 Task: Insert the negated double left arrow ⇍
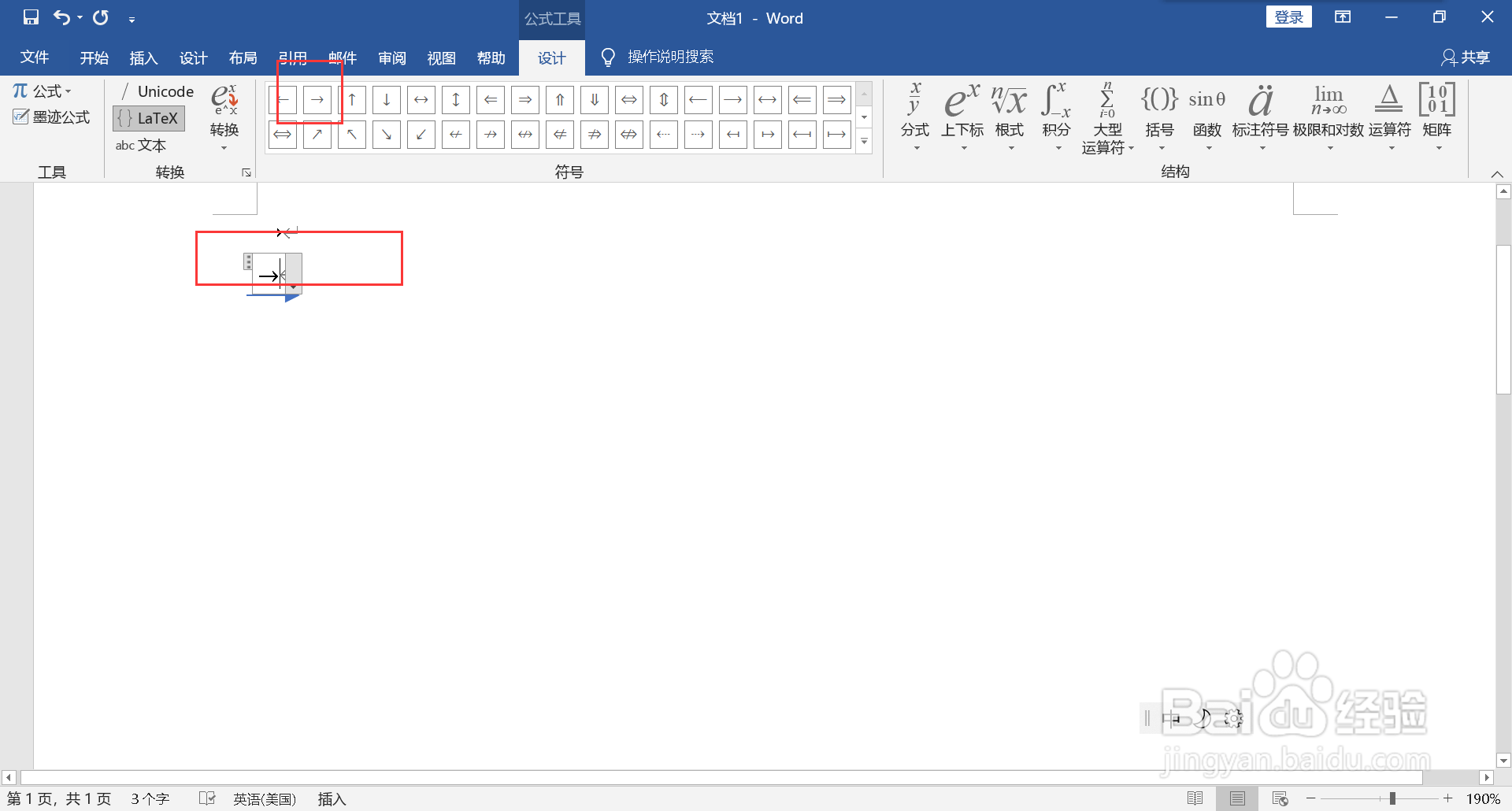(560, 135)
